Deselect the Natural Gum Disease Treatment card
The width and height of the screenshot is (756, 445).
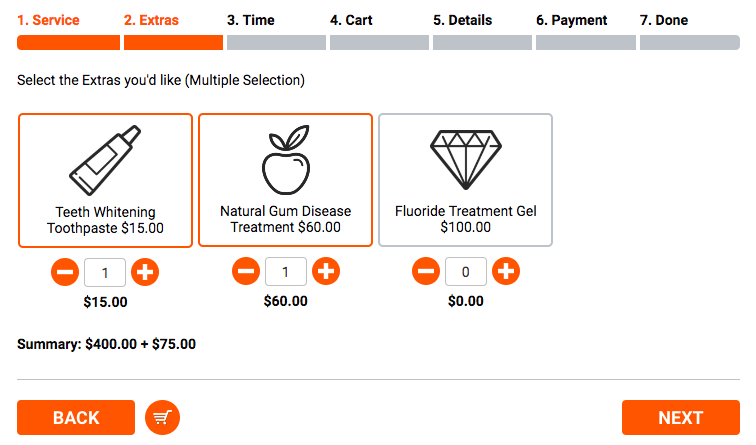point(285,180)
